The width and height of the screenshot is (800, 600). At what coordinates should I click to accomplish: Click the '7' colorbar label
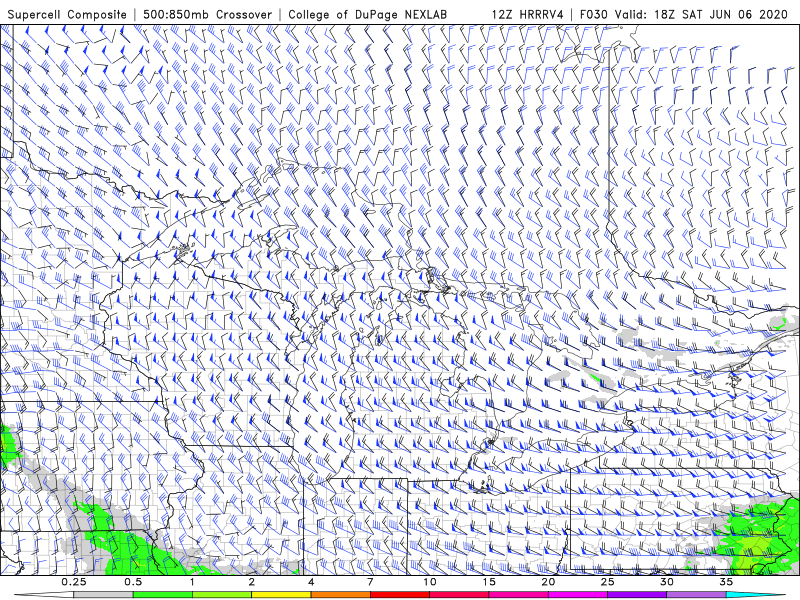click(370, 582)
